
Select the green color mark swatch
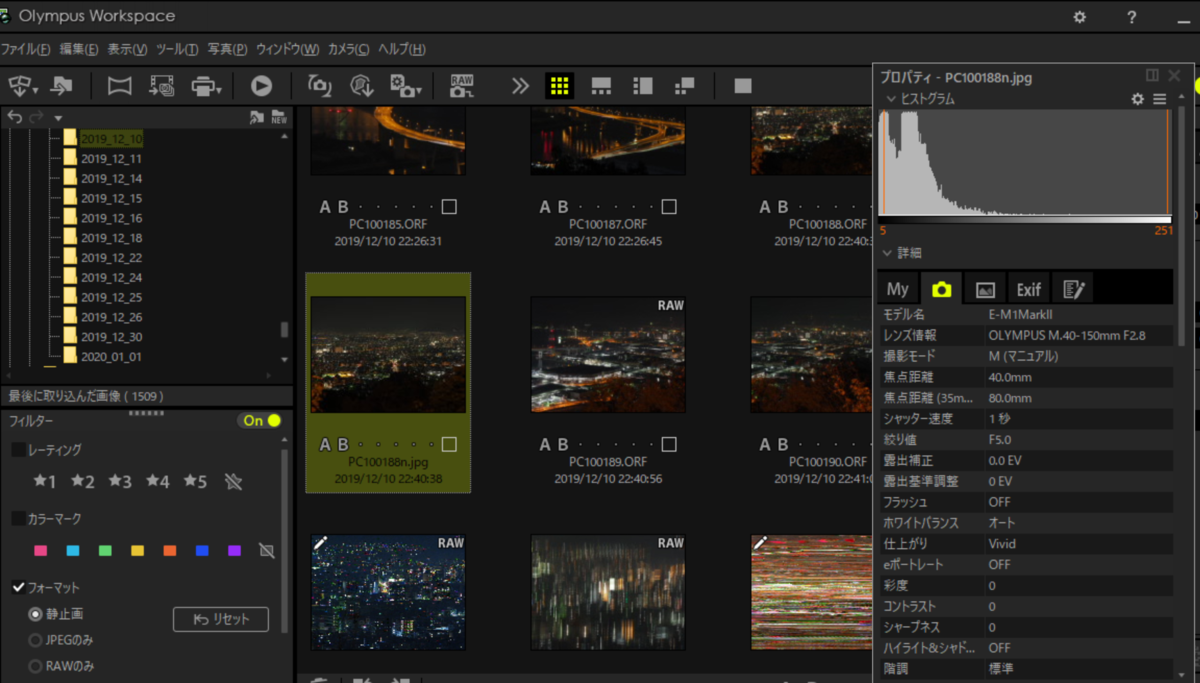pyautogui.click(x=105, y=551)
